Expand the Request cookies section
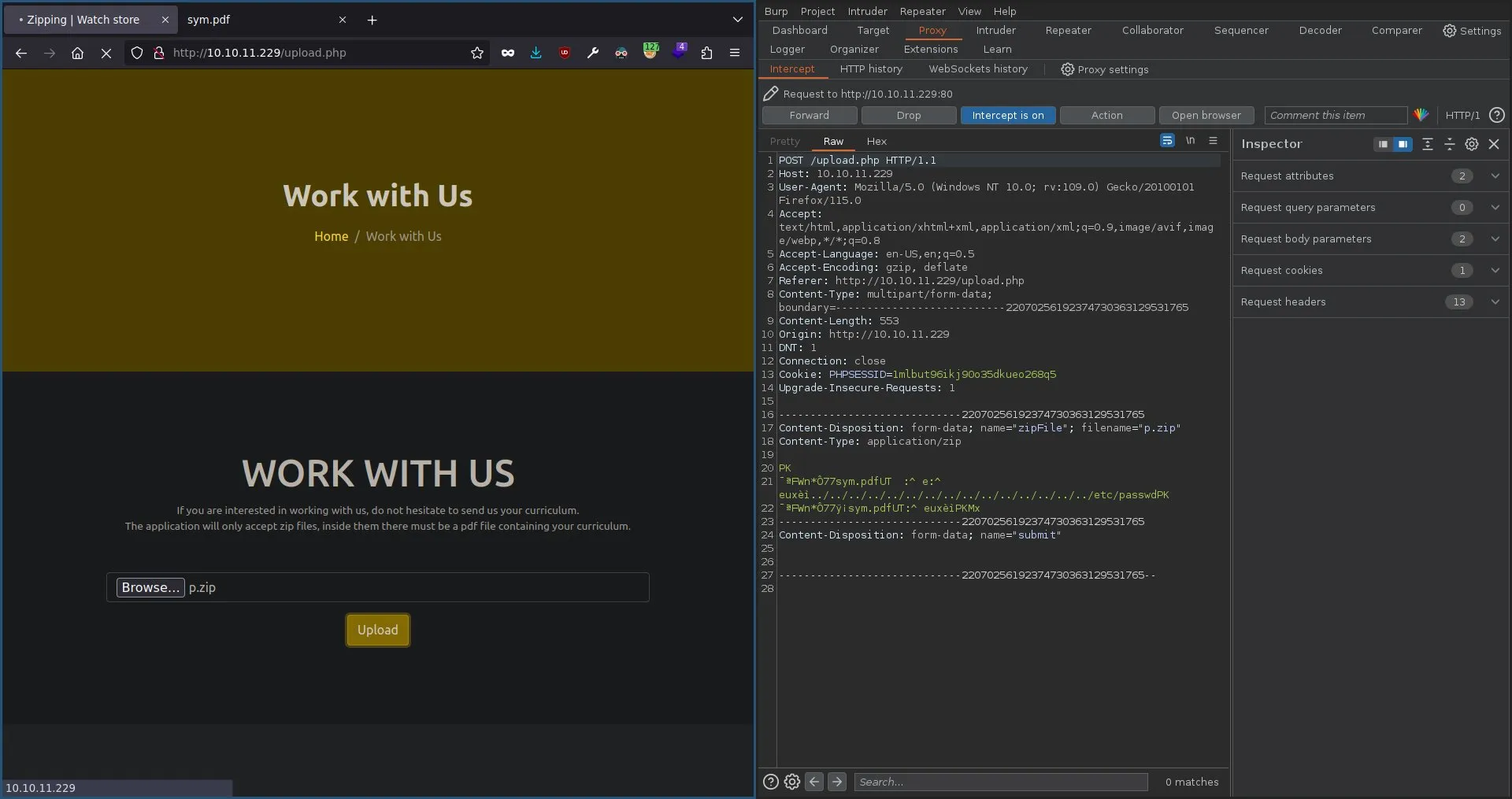Viewport: 1512px width, 799px height. pos(1370,270)
